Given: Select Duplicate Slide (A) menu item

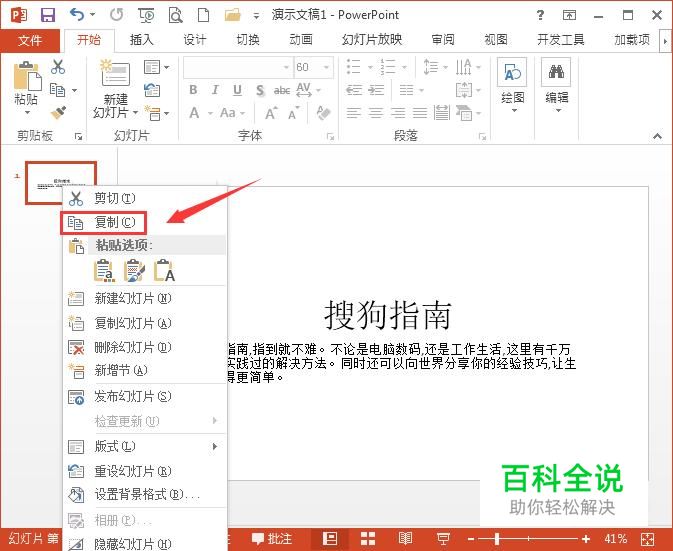Looking at the screenshot, I should coord(144,323).
